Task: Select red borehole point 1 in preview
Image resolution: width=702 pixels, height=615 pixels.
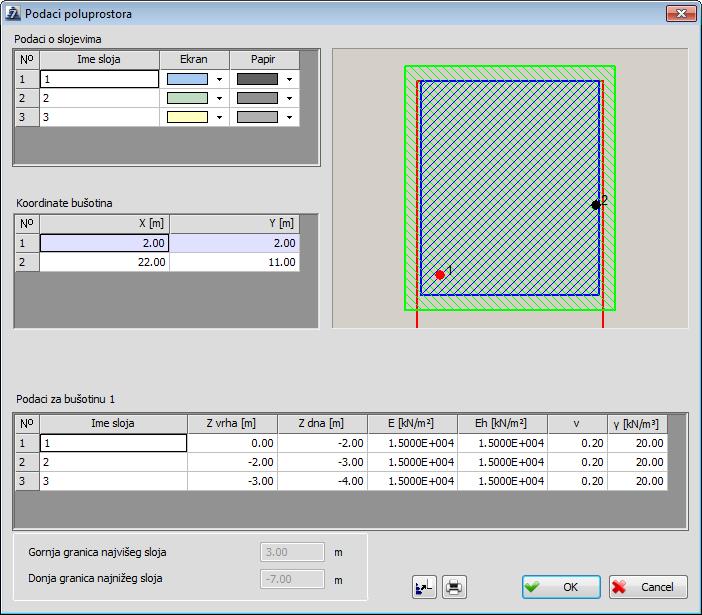Action: pos(440,275)
